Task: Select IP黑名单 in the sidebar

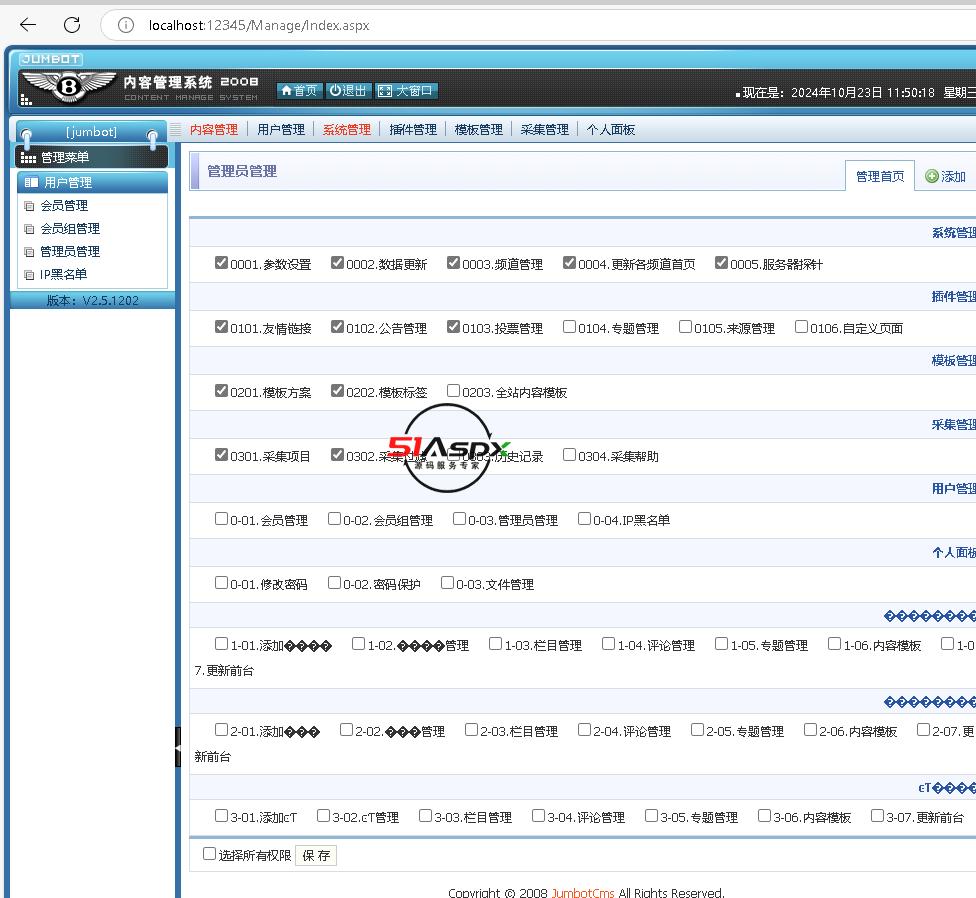Action: (x=63, y=274)
